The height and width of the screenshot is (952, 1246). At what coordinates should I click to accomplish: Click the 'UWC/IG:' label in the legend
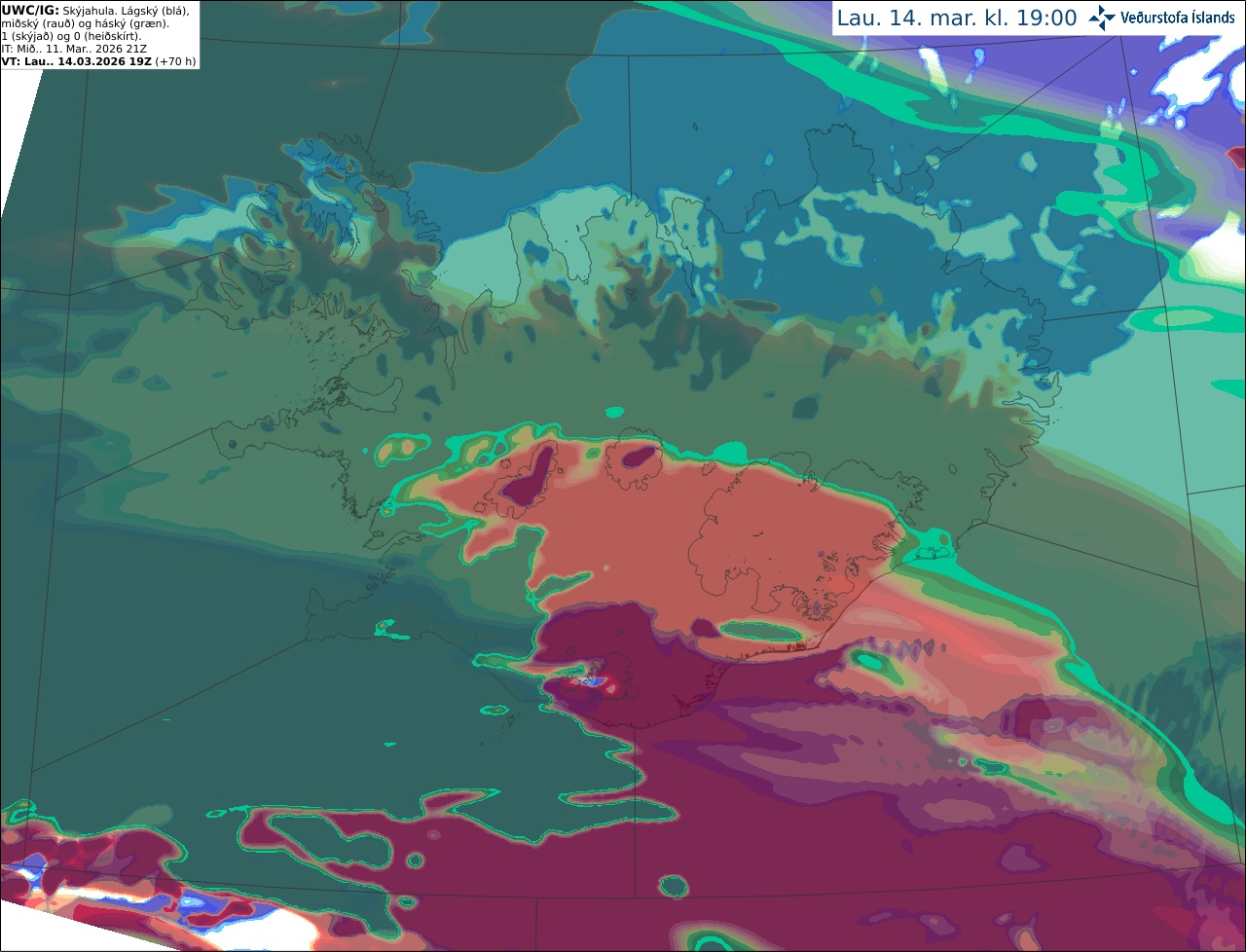[30, 10]
